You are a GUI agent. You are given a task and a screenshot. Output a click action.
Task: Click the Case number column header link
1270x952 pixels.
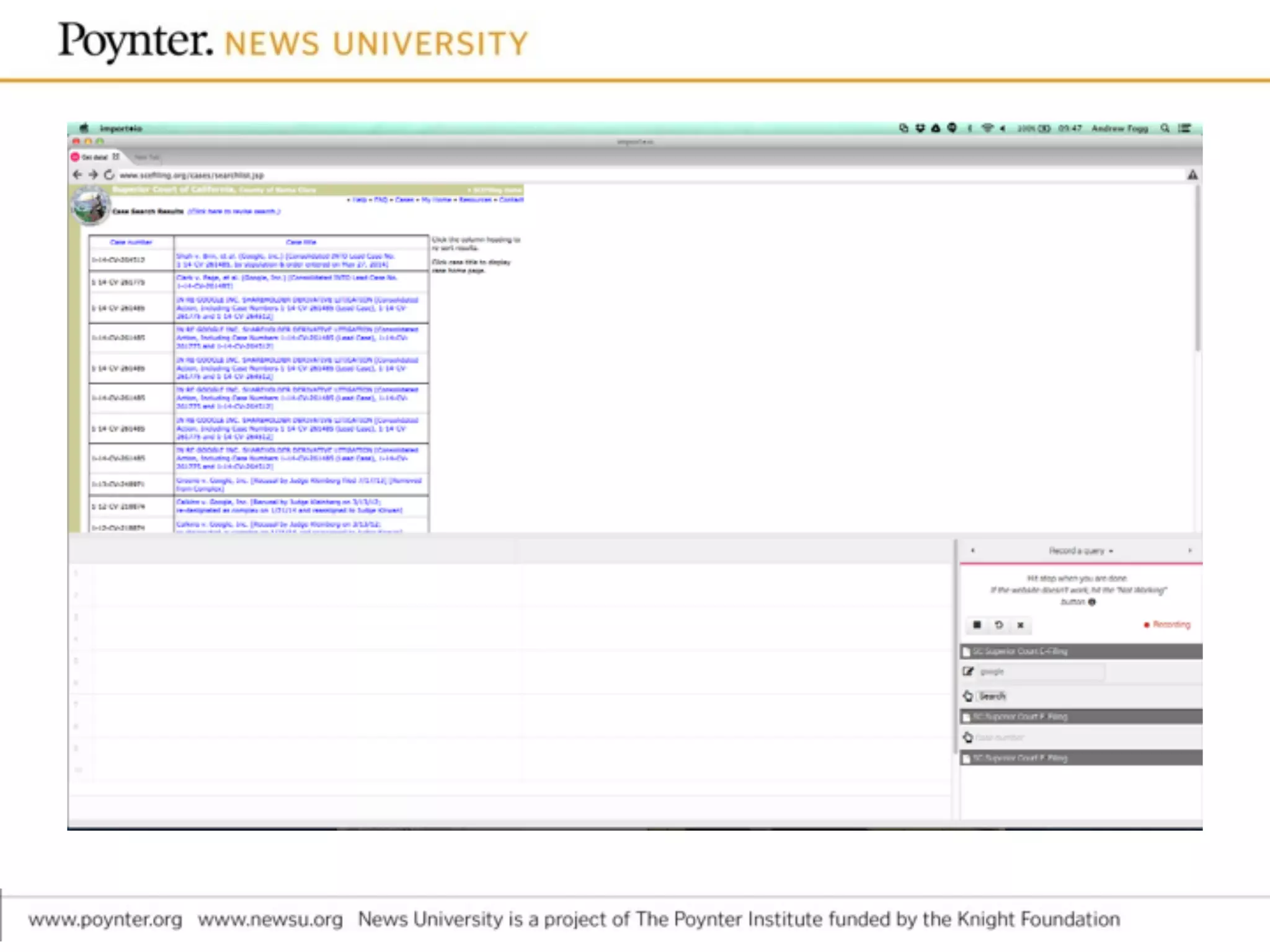pyautogui.click(x=131, y=242)
